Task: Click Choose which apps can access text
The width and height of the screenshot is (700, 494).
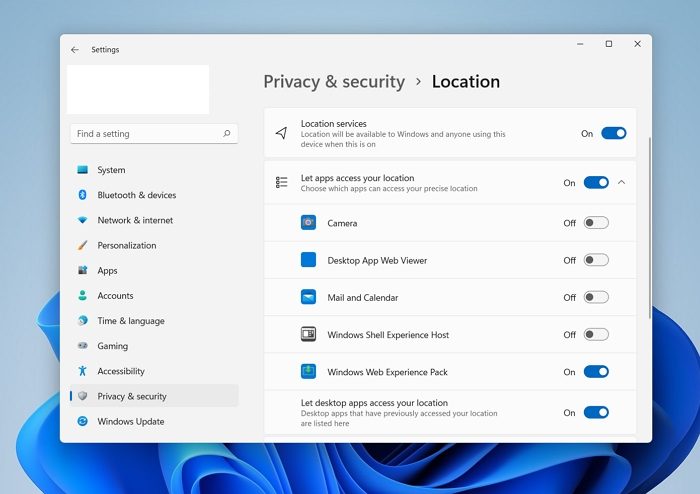Action: click(389, 189)
